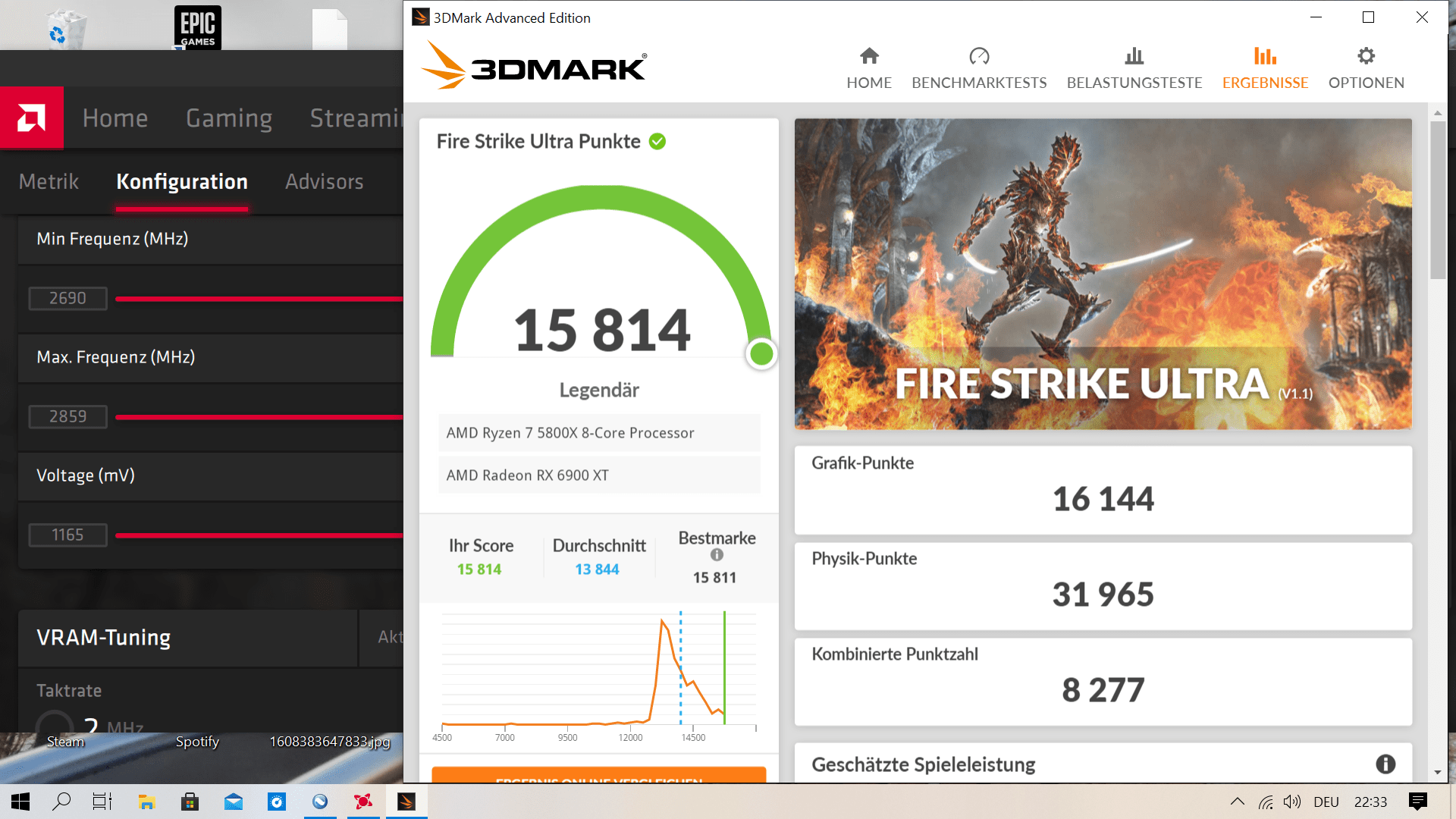Click the Ergebnisse results icon
Screen dimensions: 1456x819
[x=1265, y=56]
